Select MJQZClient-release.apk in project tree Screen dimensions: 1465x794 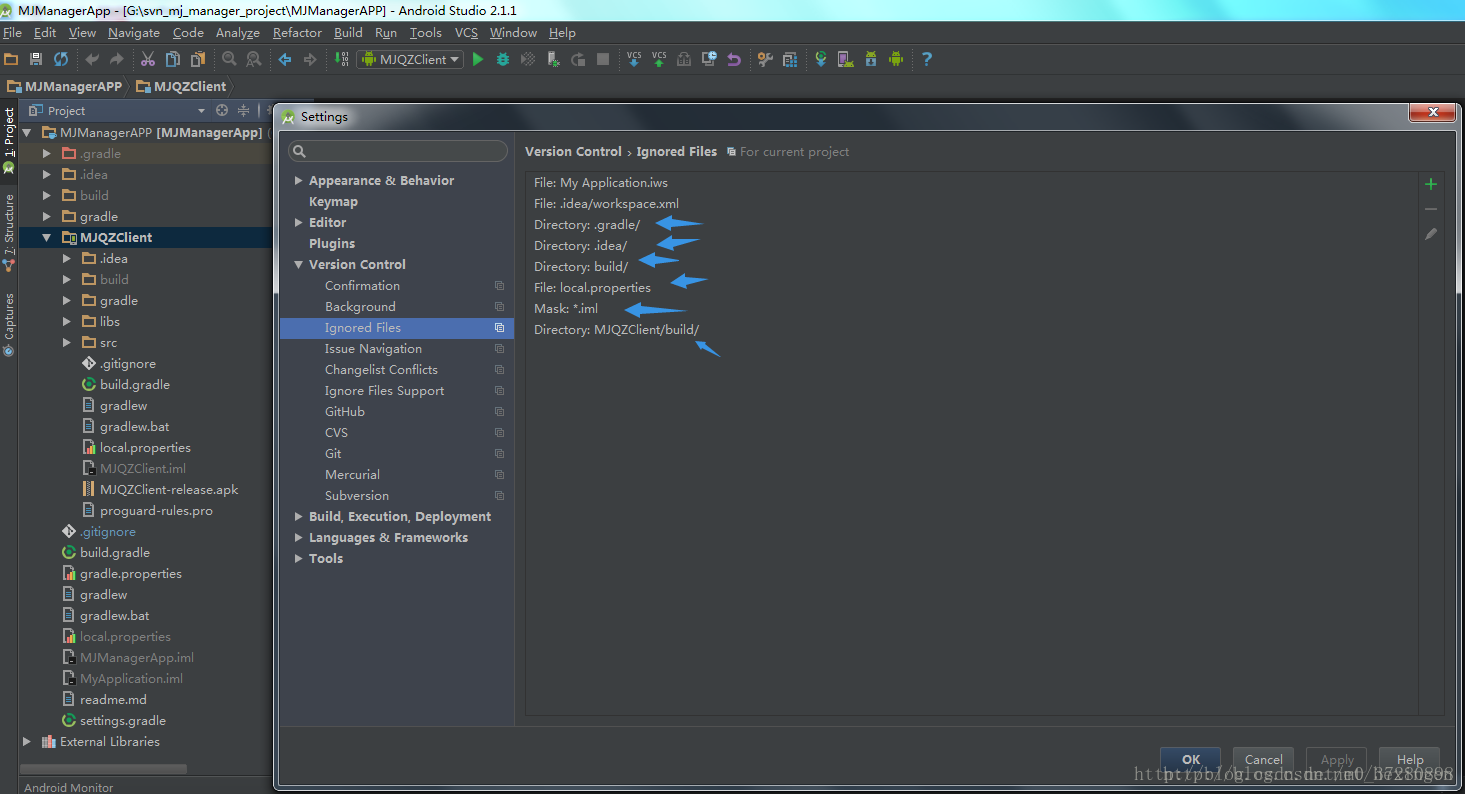pos(169,490)
